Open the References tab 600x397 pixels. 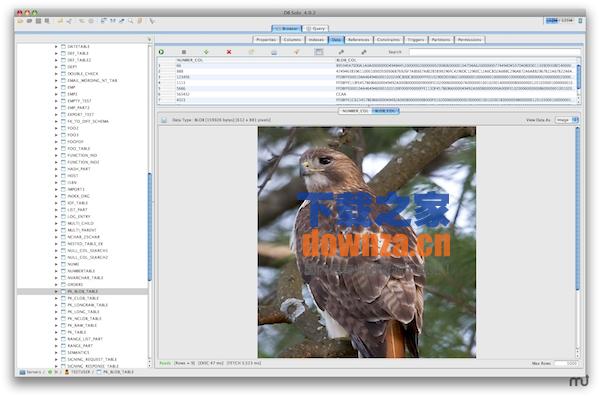(x=359, y=39)
